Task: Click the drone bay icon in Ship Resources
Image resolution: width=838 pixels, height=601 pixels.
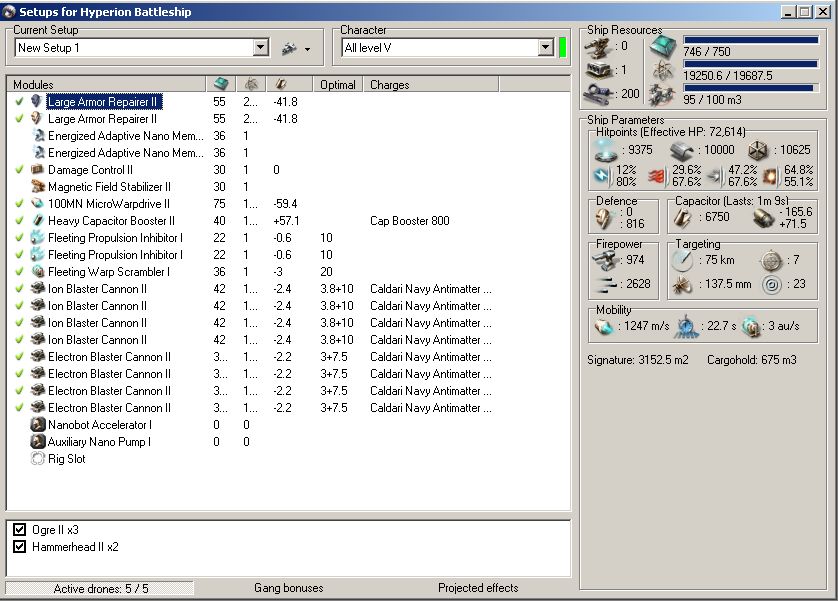Action: pos(663,95)
